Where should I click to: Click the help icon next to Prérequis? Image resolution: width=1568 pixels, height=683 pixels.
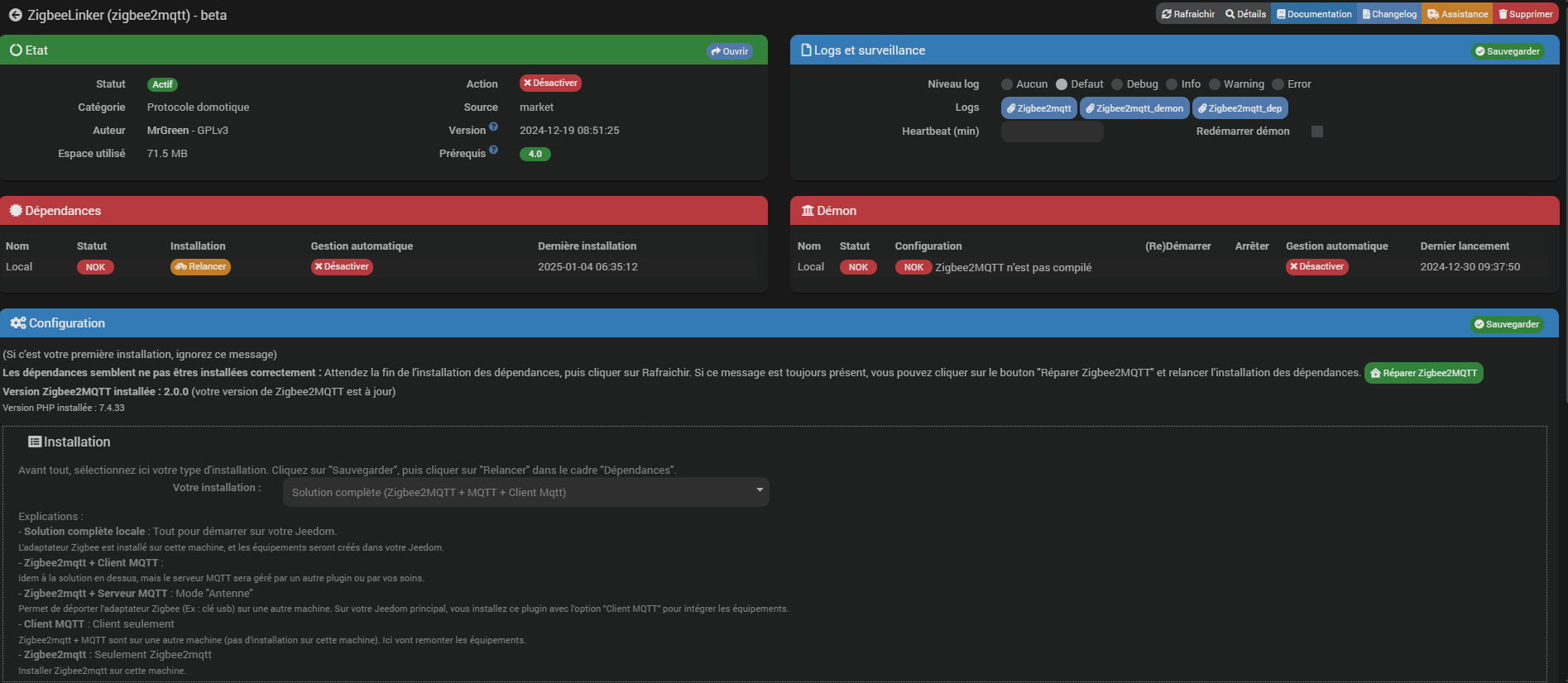[x=493, y=150]
